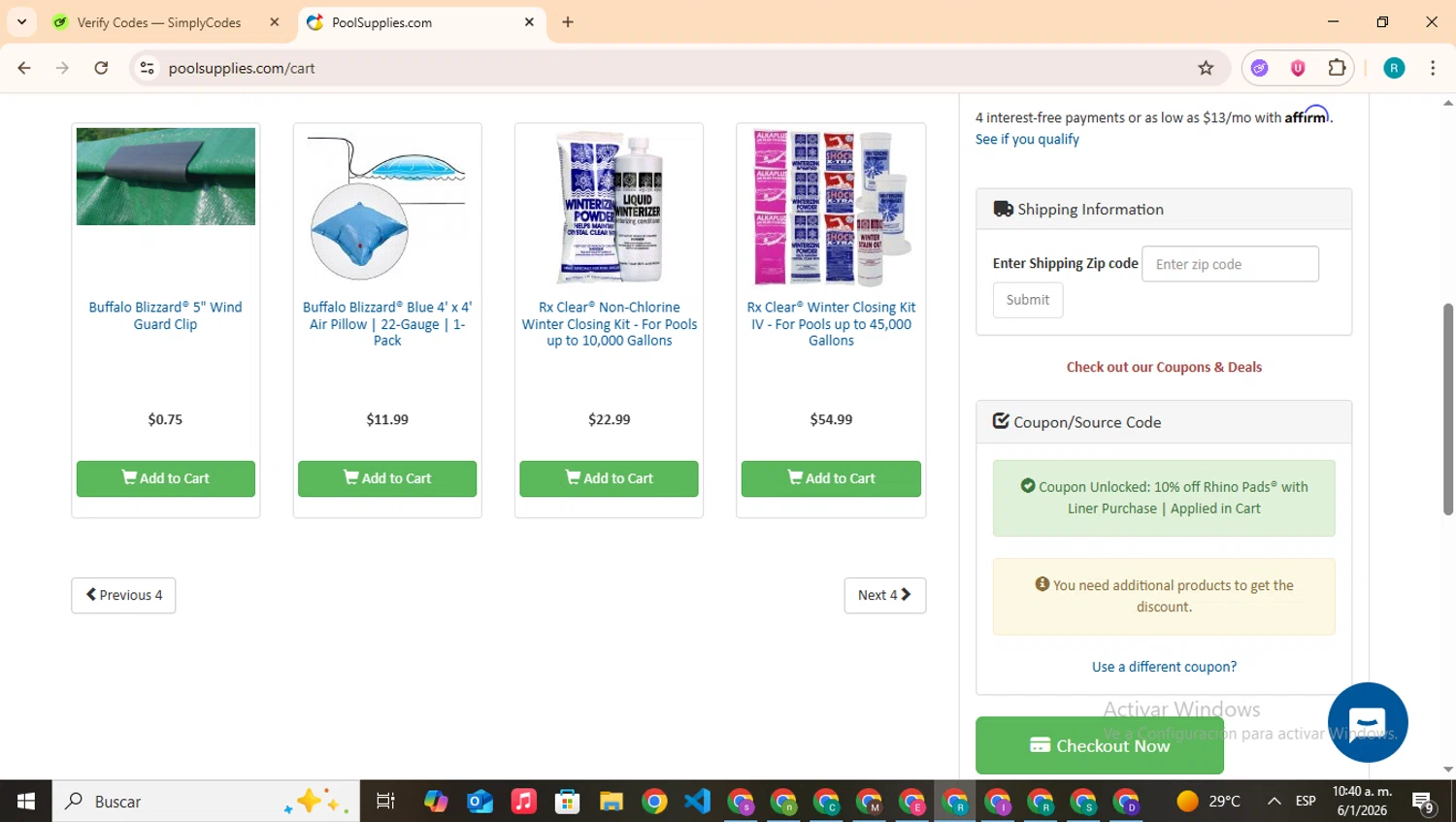Open the Rx Clear Winter Closing Kit IV link

(831, 323)
